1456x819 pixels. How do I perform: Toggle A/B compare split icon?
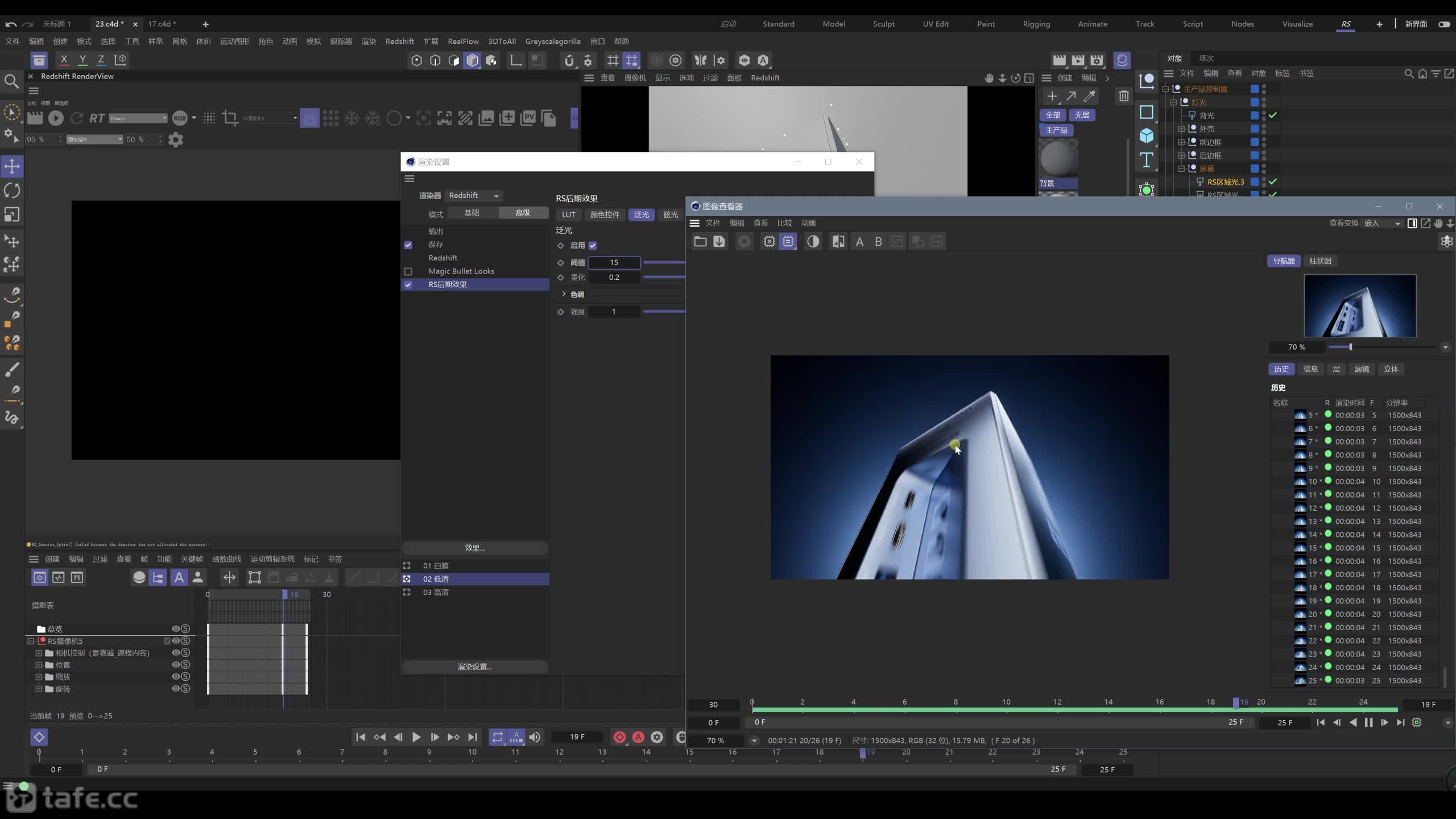pos(838,242)
